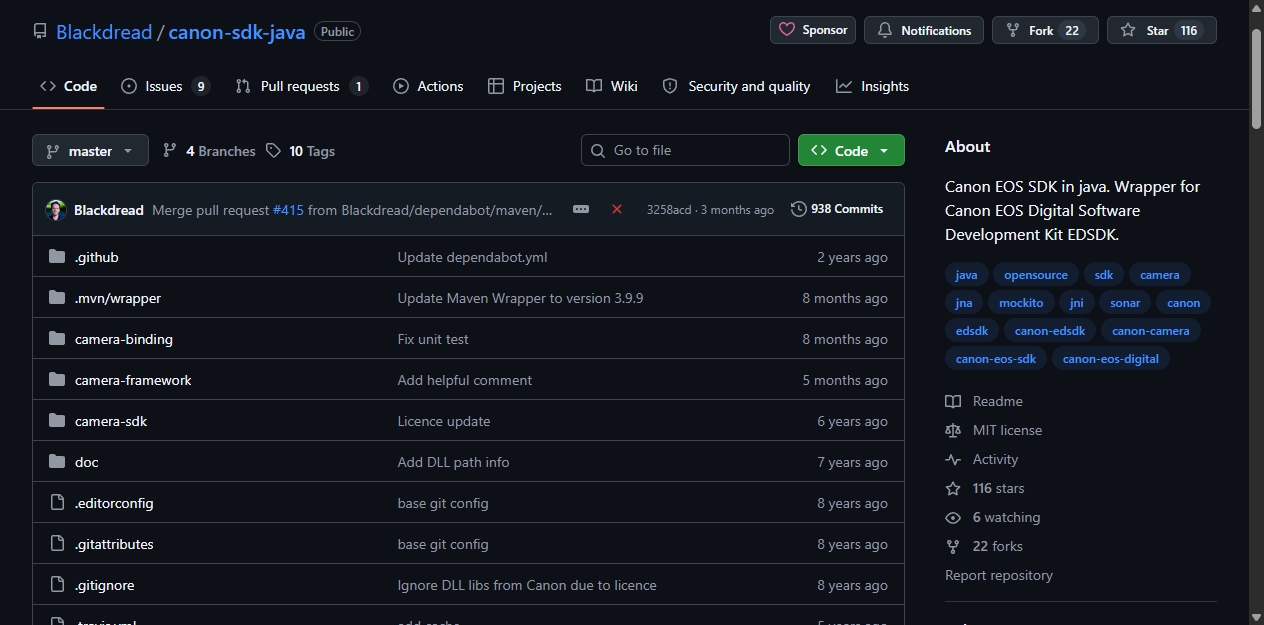
Task: Click the opensource topic tag
Action: tap(1036, 275)
